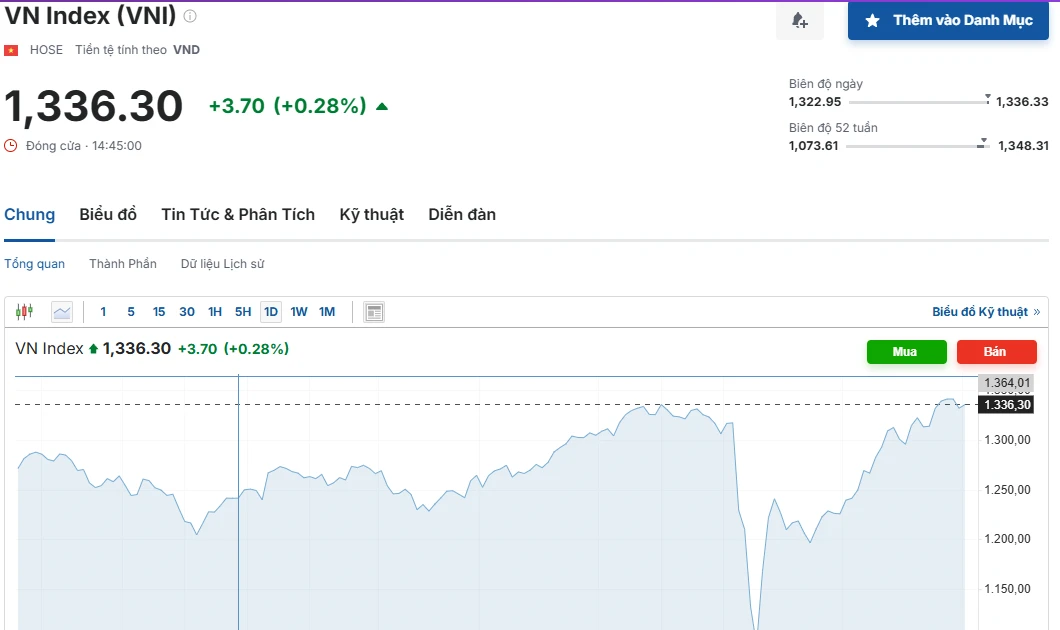Switch to the Kỹ thuật tab
The image size is (1060, 630).
371,214
